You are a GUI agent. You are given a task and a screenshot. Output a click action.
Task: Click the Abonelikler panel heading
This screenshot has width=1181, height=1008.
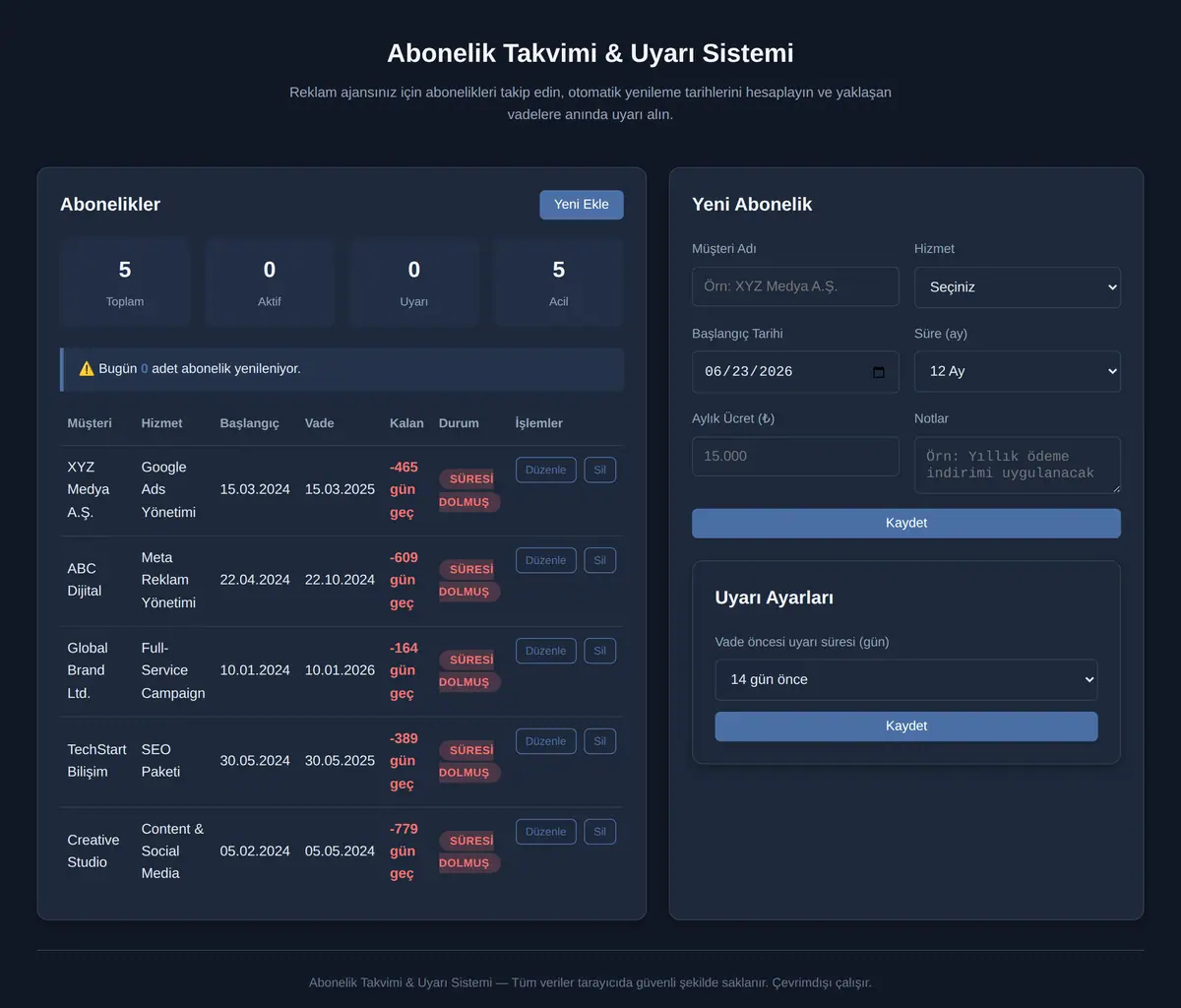110,205
